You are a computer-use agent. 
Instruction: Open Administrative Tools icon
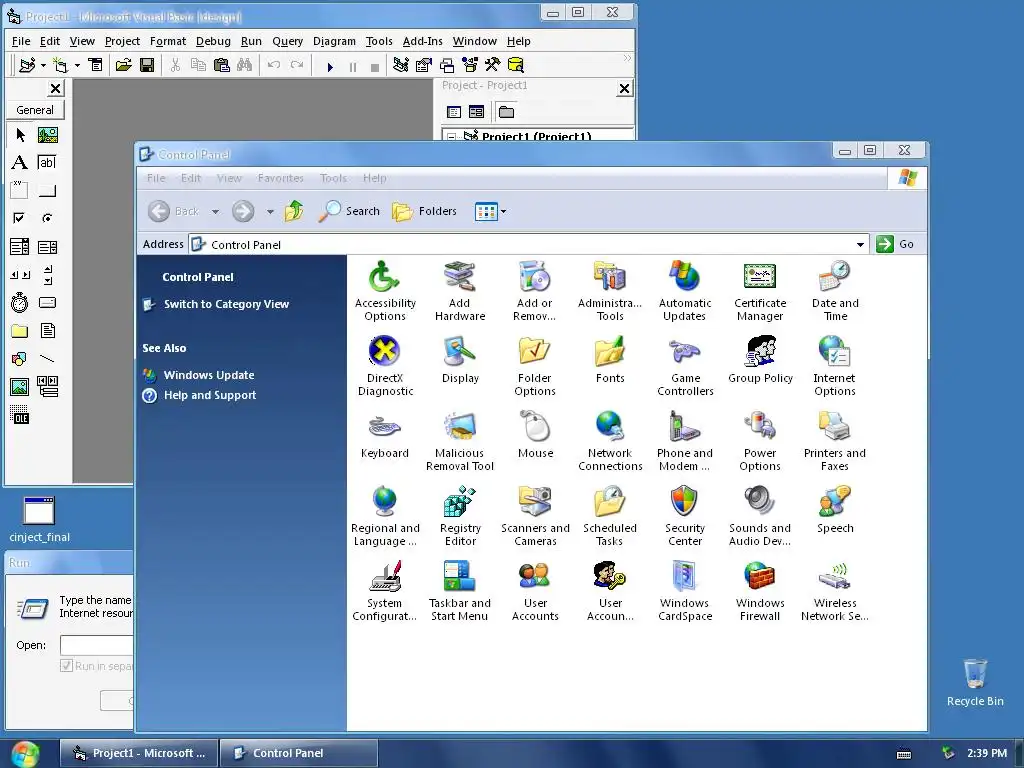coord(610,291)
